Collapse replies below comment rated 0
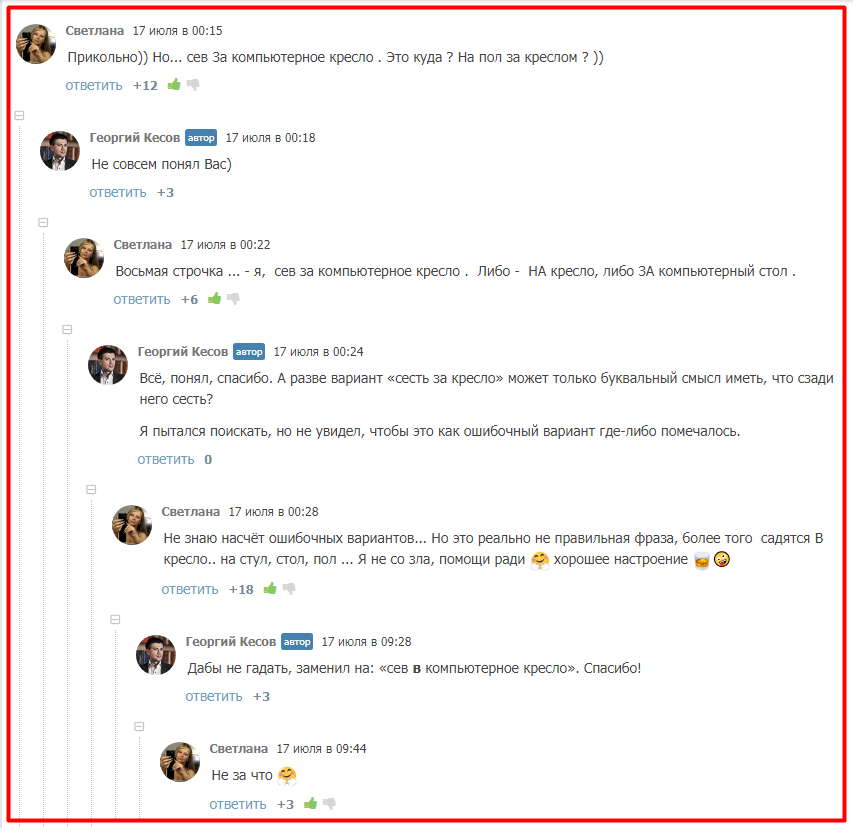The image size is (853, 828). point(91,490)
